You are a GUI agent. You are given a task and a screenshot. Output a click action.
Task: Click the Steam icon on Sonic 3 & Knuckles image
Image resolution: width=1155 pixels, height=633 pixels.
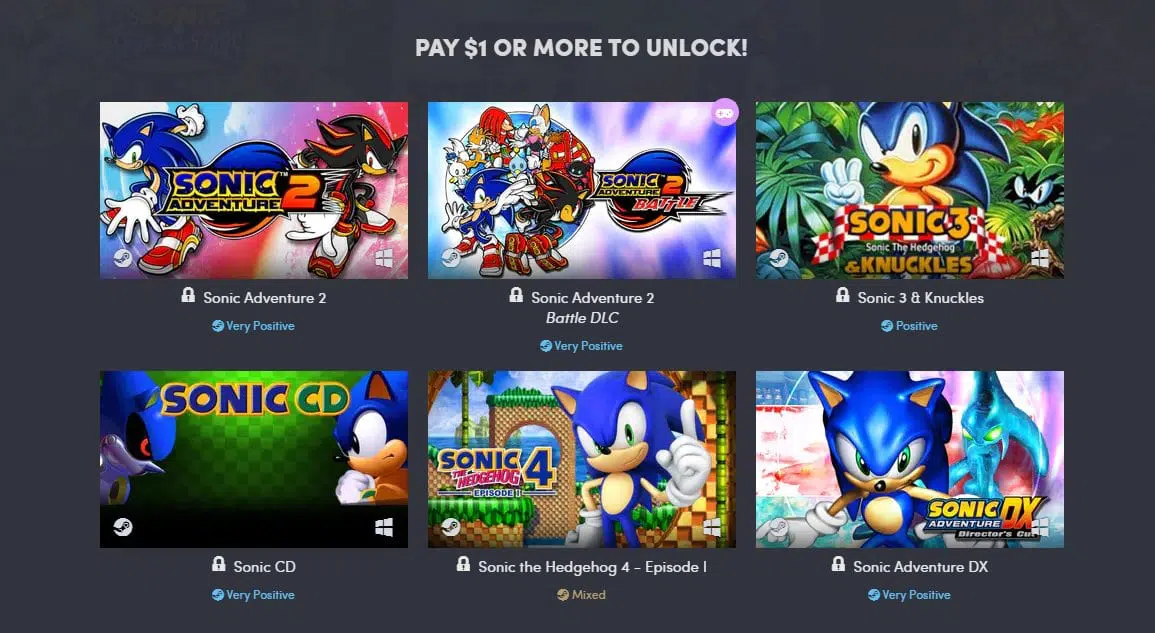tap(778, 258)
